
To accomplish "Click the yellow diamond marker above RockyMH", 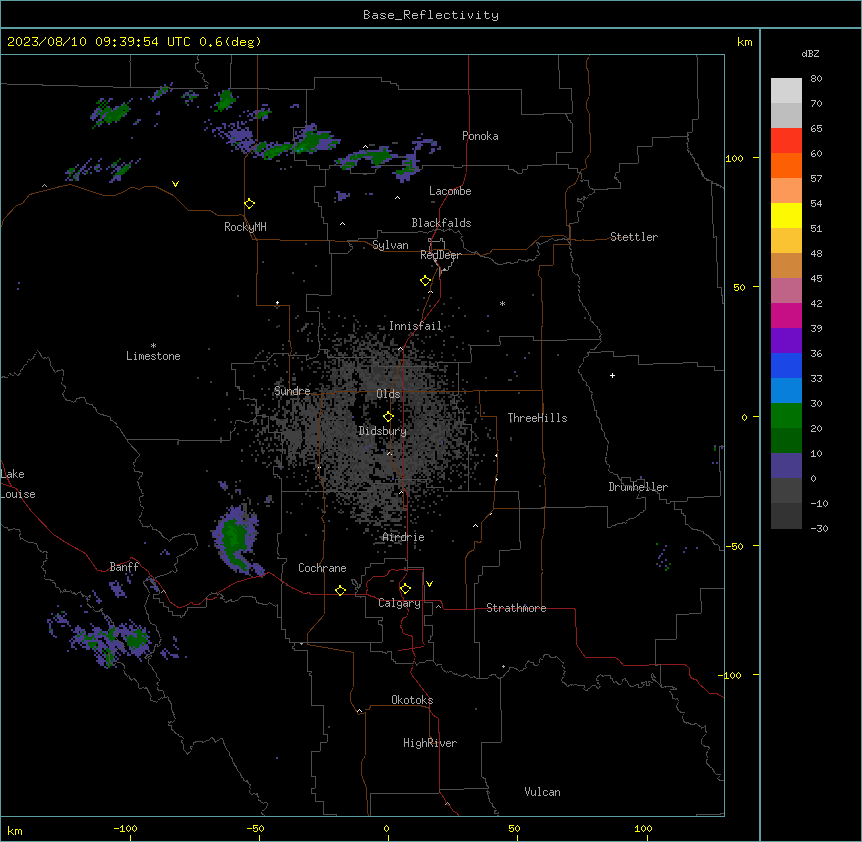I will point(250,204).
